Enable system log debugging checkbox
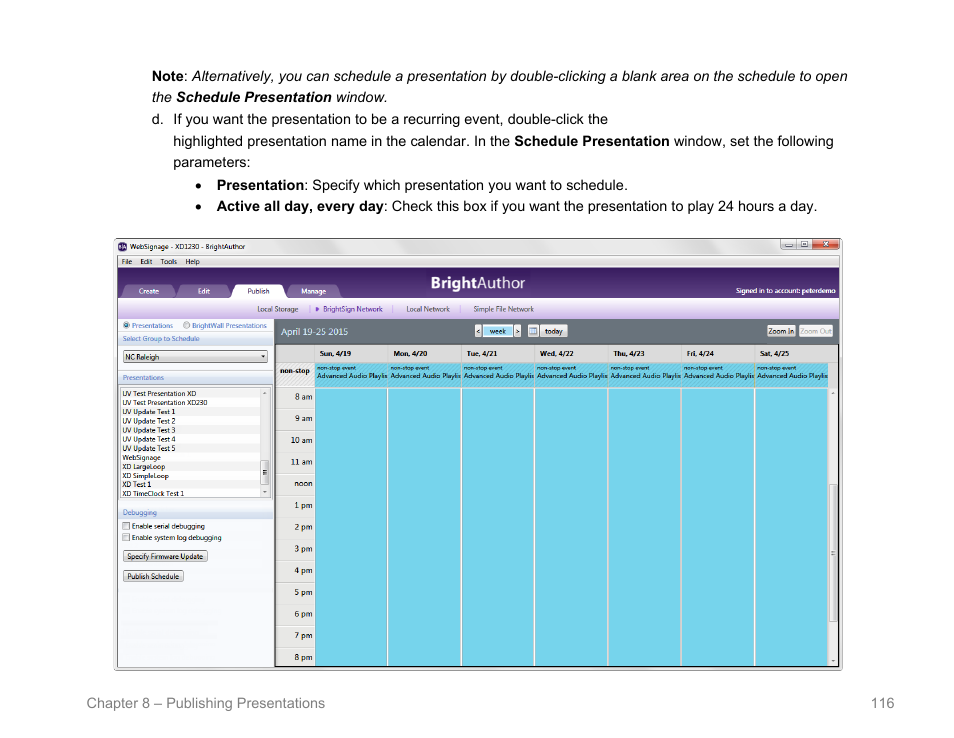The image size is (954, 738). (x=126, y=538)
